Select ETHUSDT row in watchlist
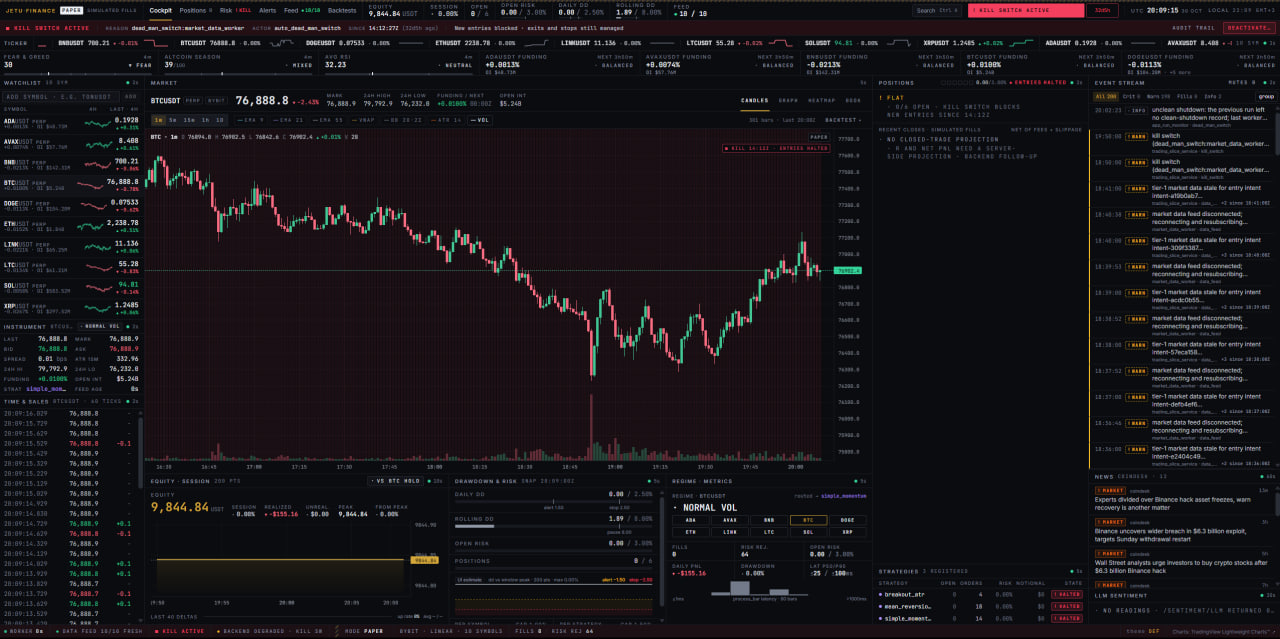The height and width of the screenshot is (639, 1280). click(x=70, y=227)
